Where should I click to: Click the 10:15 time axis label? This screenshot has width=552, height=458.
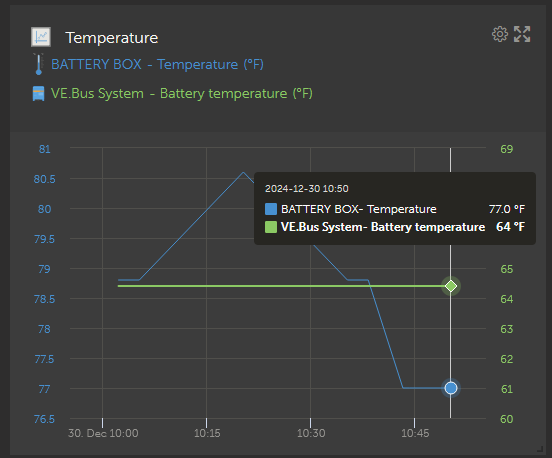pos(207,433)
